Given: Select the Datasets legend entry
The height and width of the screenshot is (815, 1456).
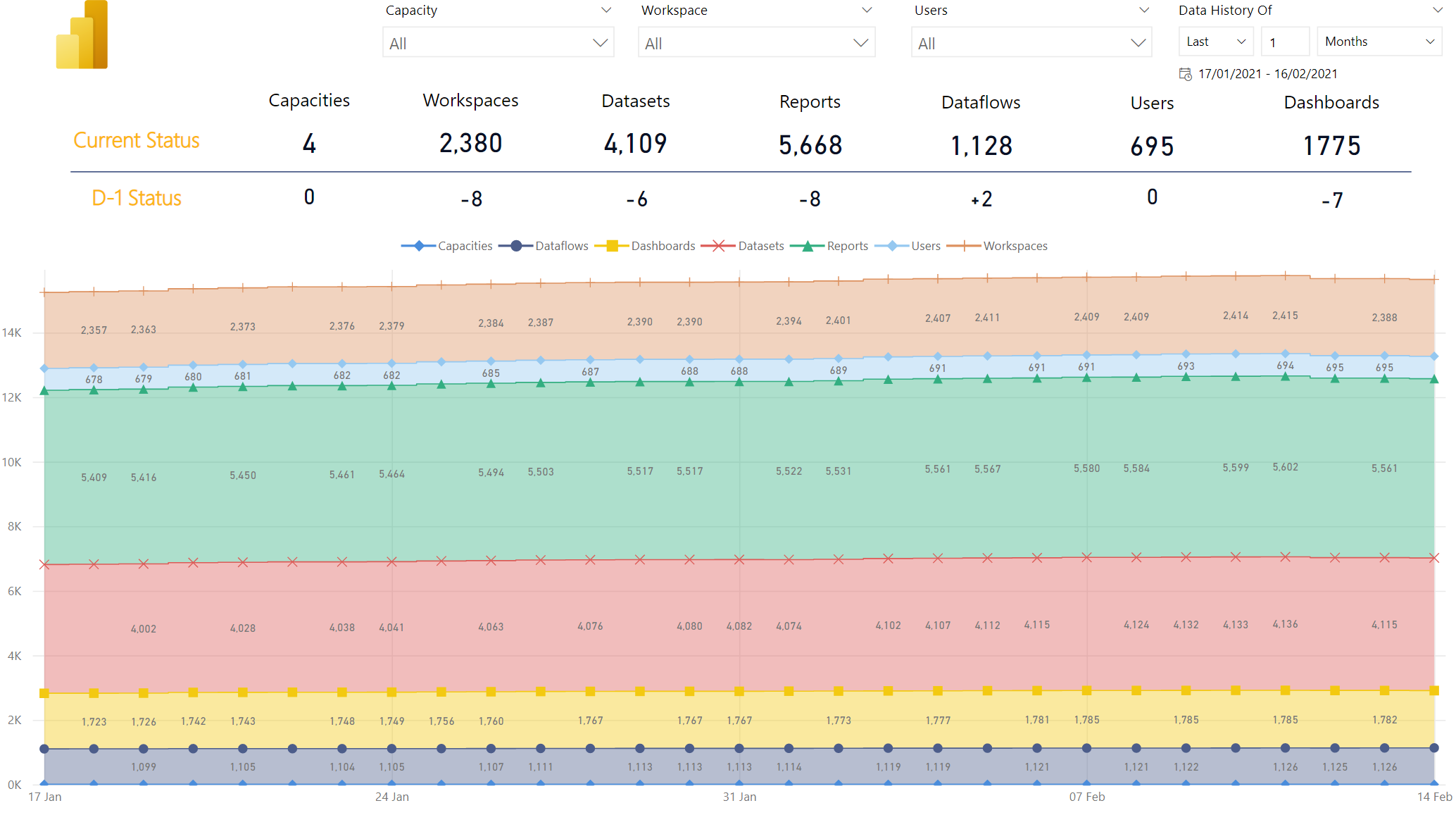Looking at the screenshot, I should (743, 246).
